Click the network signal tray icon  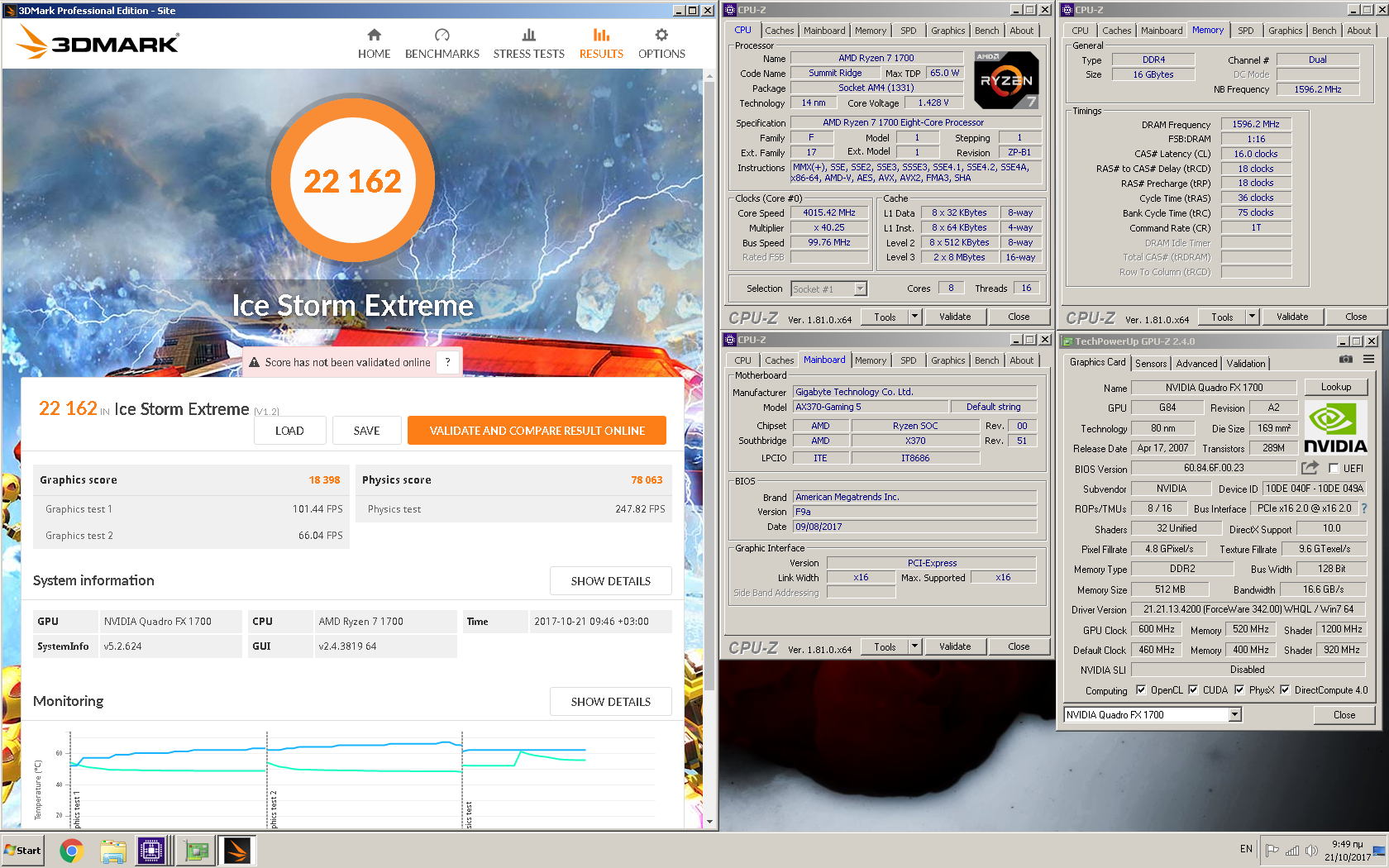(1291, 850)
